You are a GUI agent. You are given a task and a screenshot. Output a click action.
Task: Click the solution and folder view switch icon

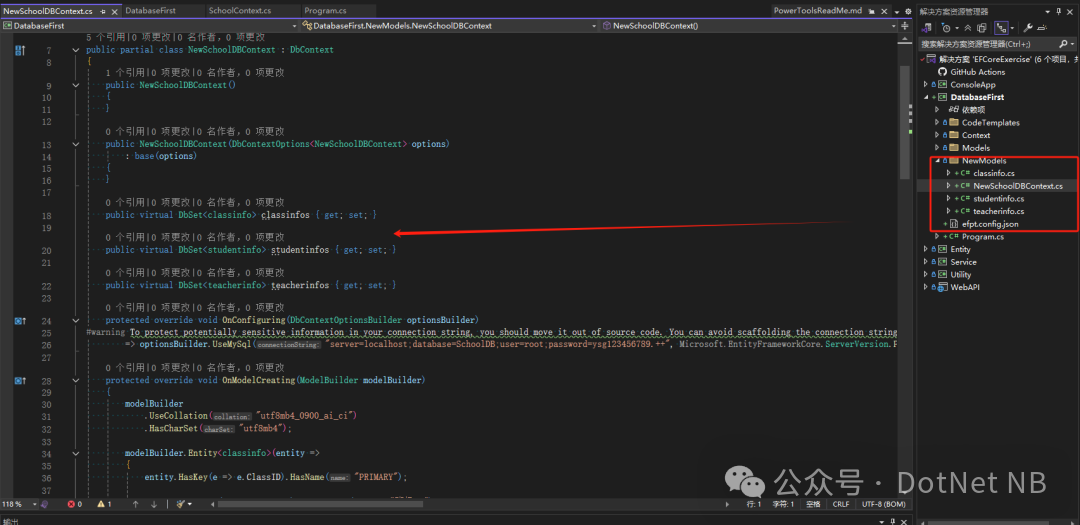click(928, 28)
